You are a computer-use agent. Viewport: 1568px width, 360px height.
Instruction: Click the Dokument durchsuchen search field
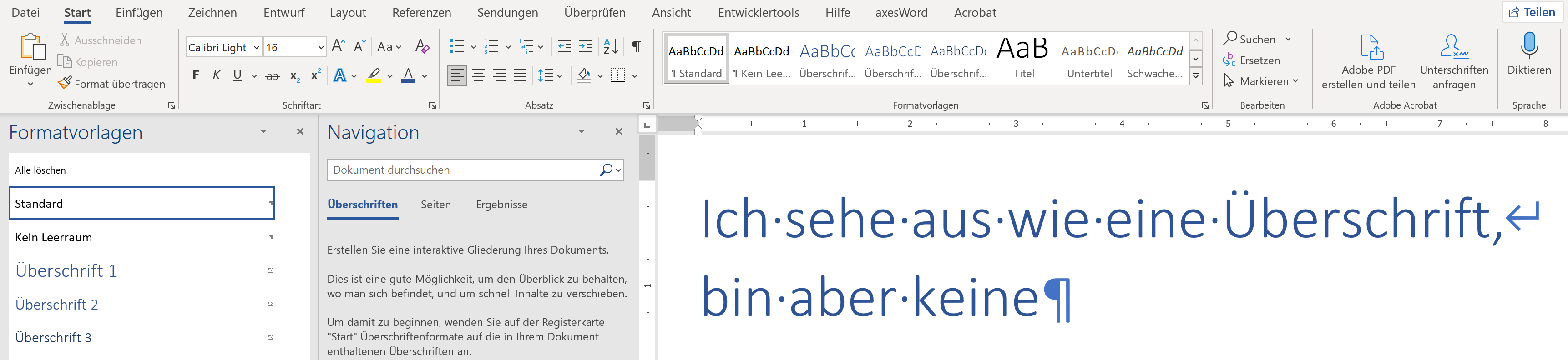pyautogui.click(x=463, y=170)
